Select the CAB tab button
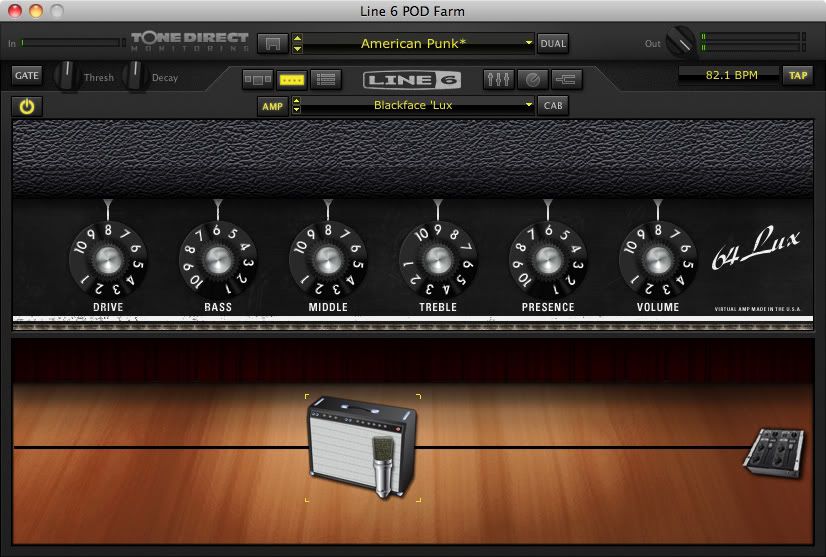 (x=553, y=106)
